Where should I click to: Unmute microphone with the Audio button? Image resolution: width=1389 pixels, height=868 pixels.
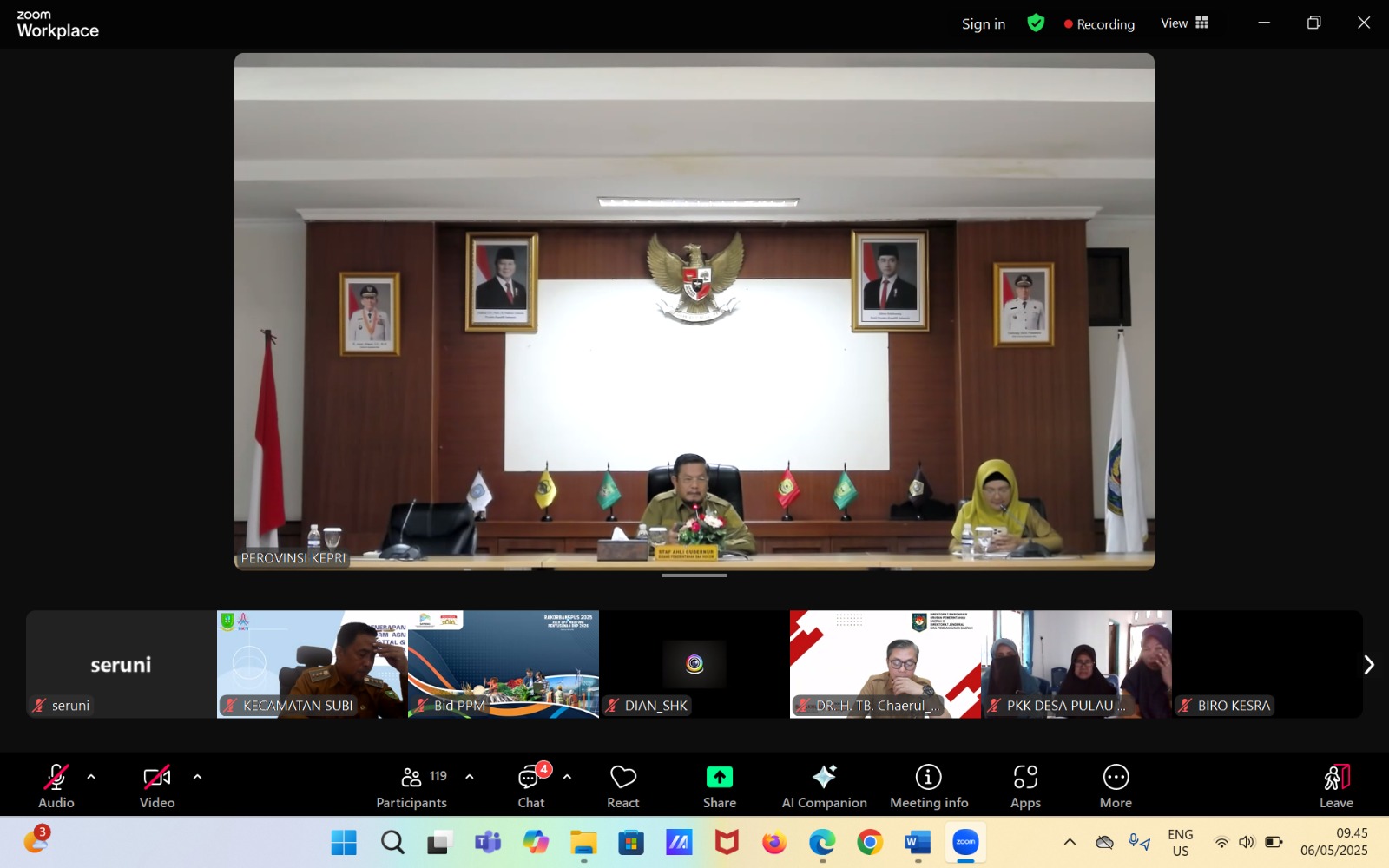tap(56, 777)
